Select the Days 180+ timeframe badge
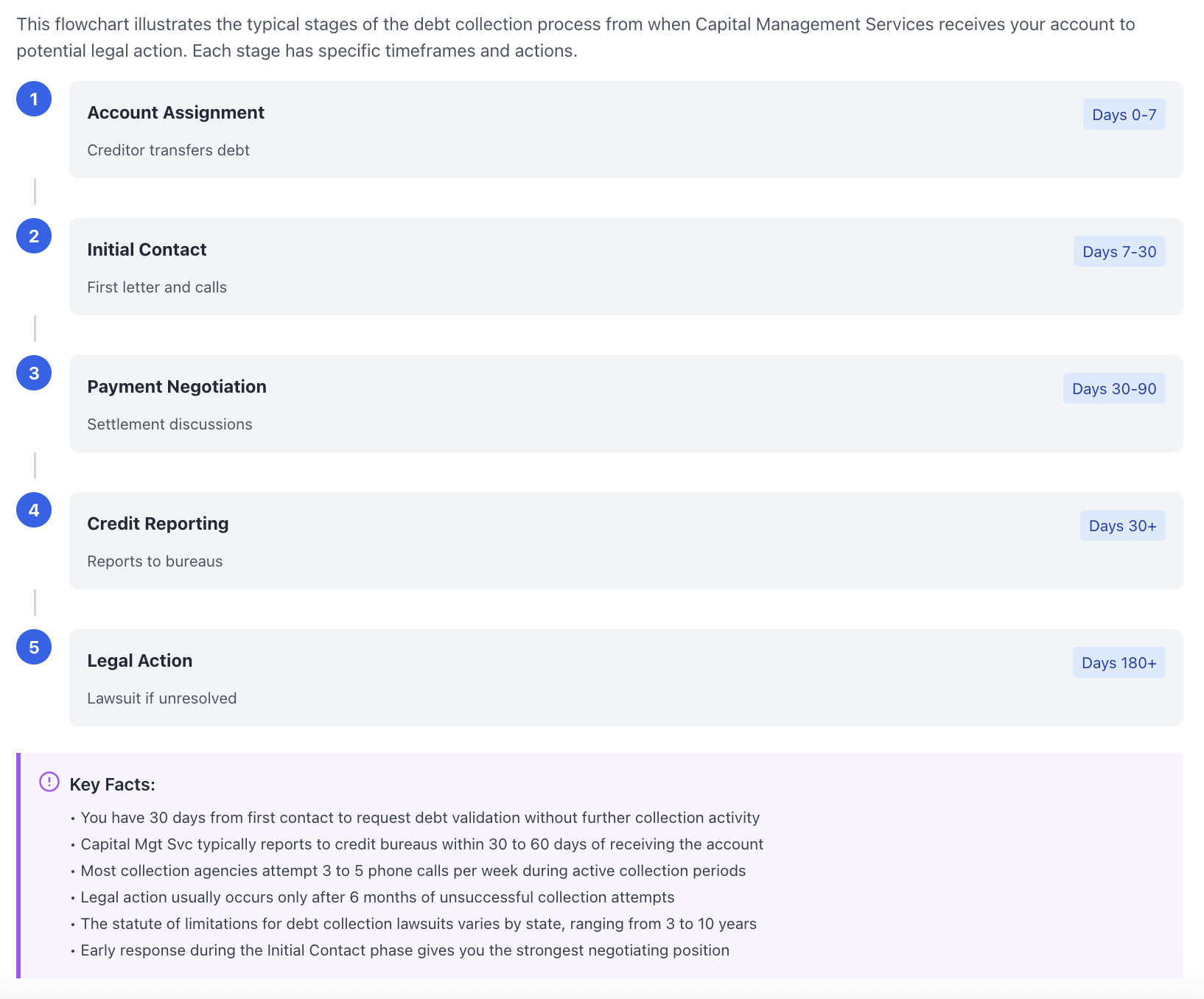The image size is (1204, 999). pos(1119,662)
